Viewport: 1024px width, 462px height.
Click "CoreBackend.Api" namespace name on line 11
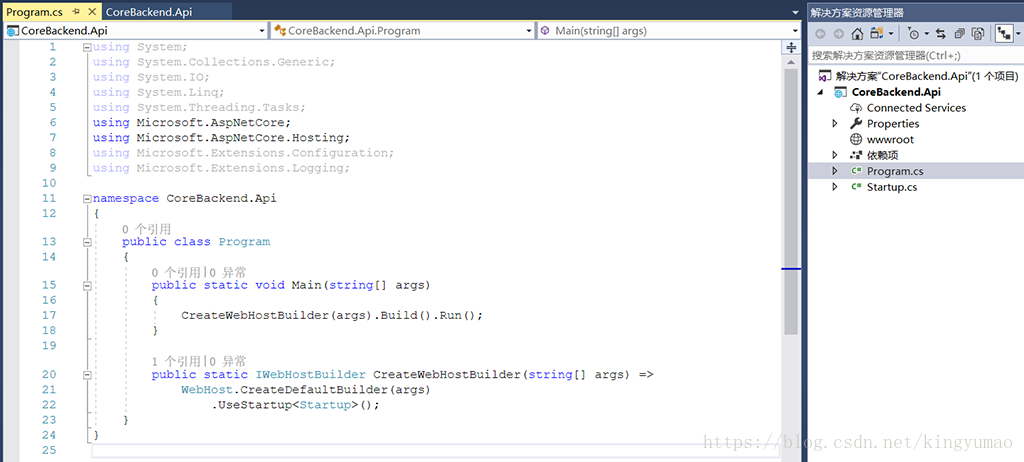(221, 198)
